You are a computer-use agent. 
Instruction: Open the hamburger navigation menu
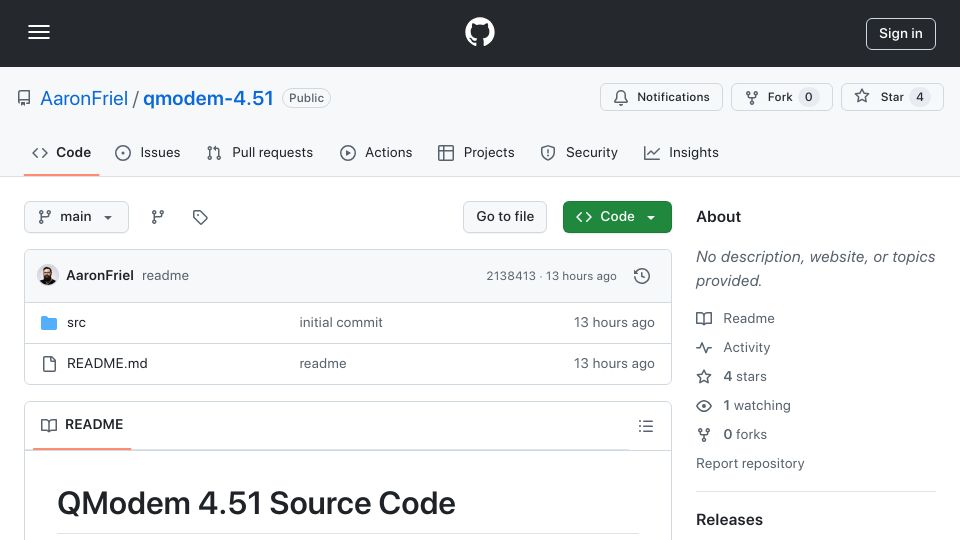(39, 32)
